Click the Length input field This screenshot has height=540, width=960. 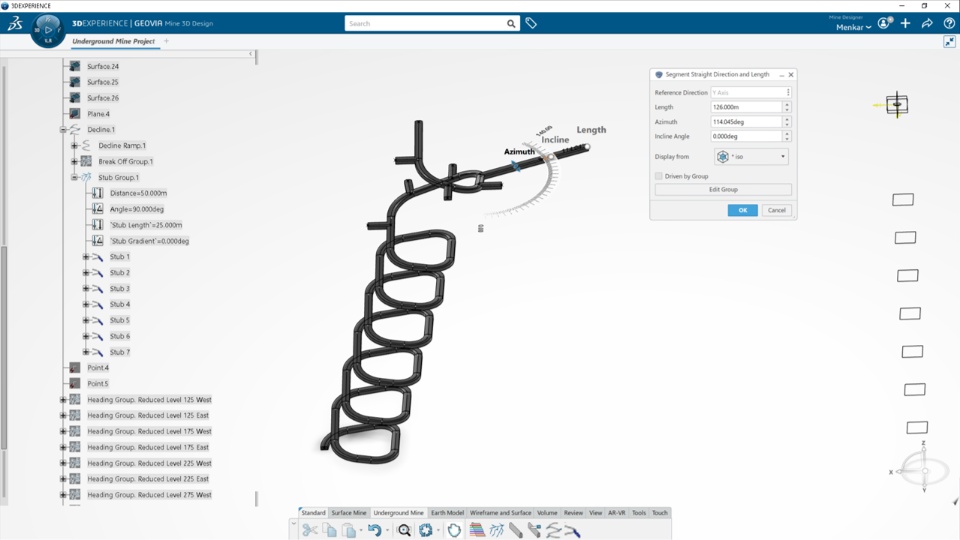746,107
